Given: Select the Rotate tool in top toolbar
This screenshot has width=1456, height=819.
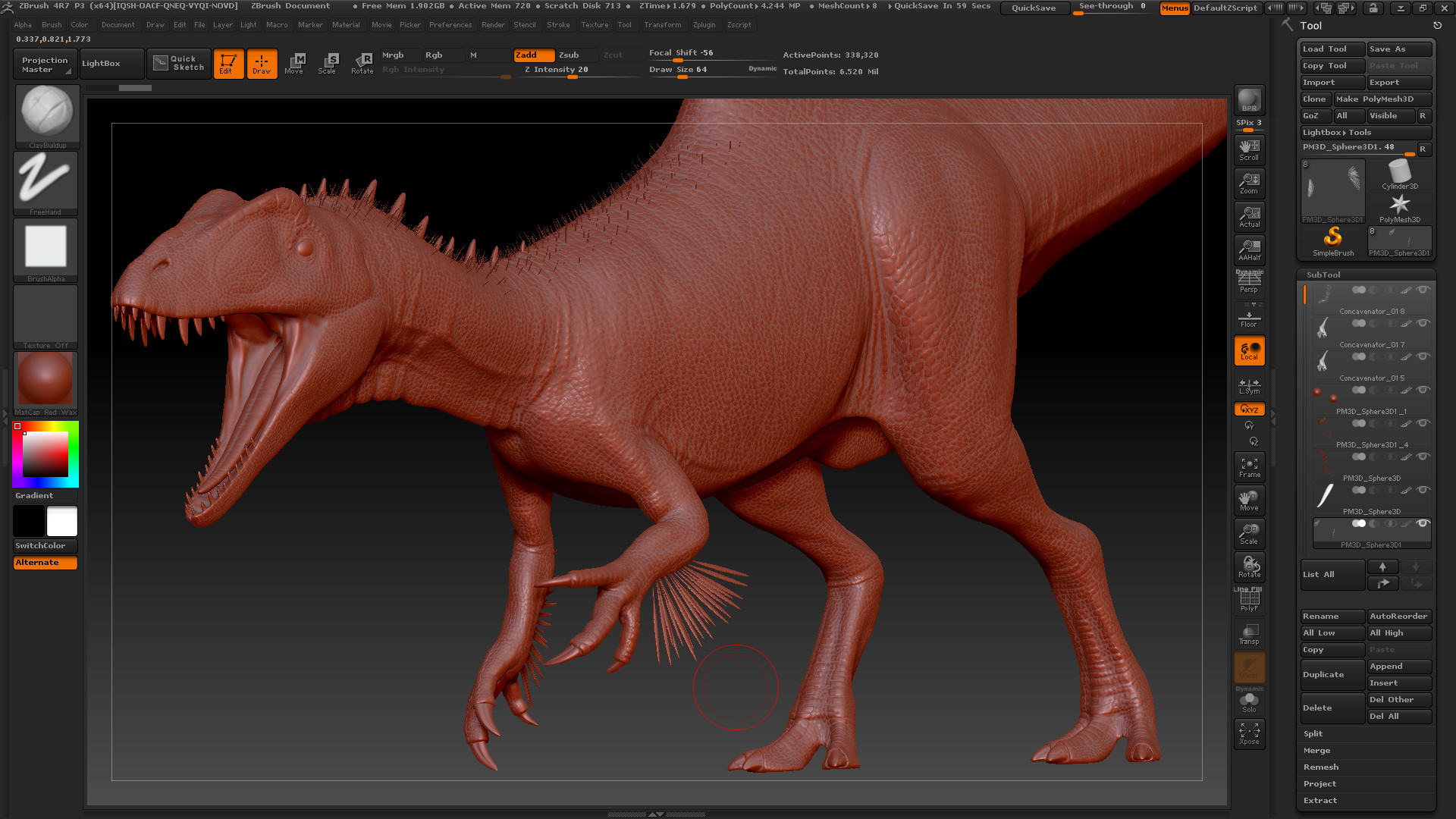Looking at the screenshot, I should pos(362,63).
